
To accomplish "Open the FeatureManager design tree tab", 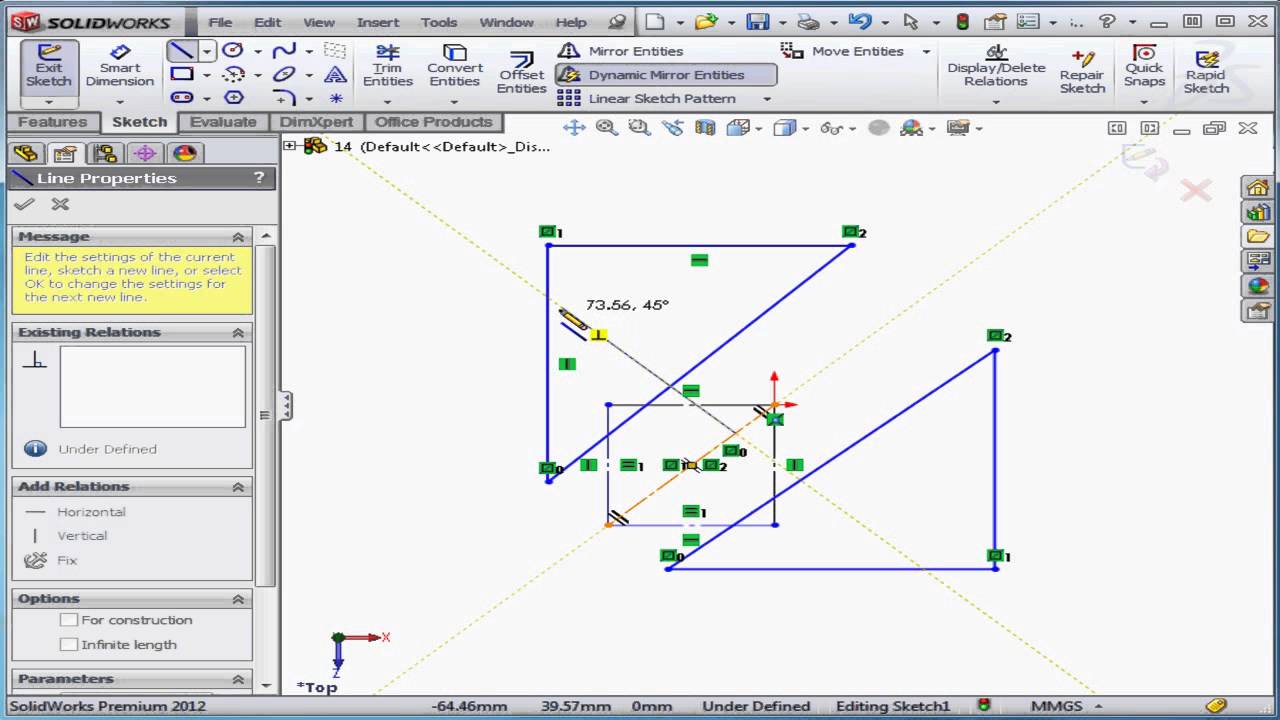I will coord(25,153).
